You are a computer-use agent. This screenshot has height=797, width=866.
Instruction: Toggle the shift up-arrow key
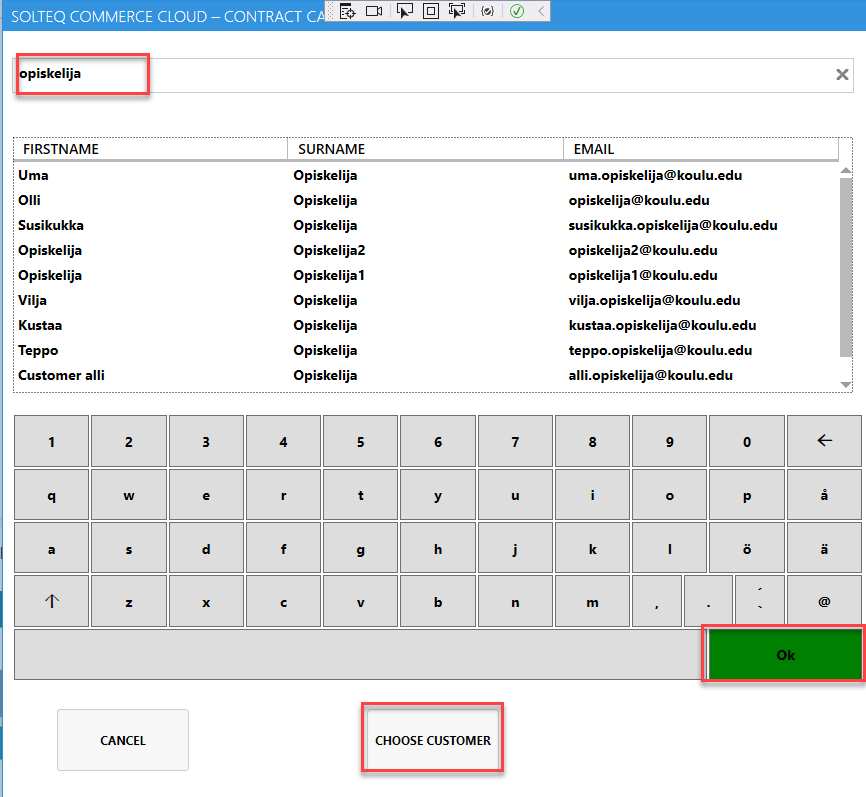[52, 602]
